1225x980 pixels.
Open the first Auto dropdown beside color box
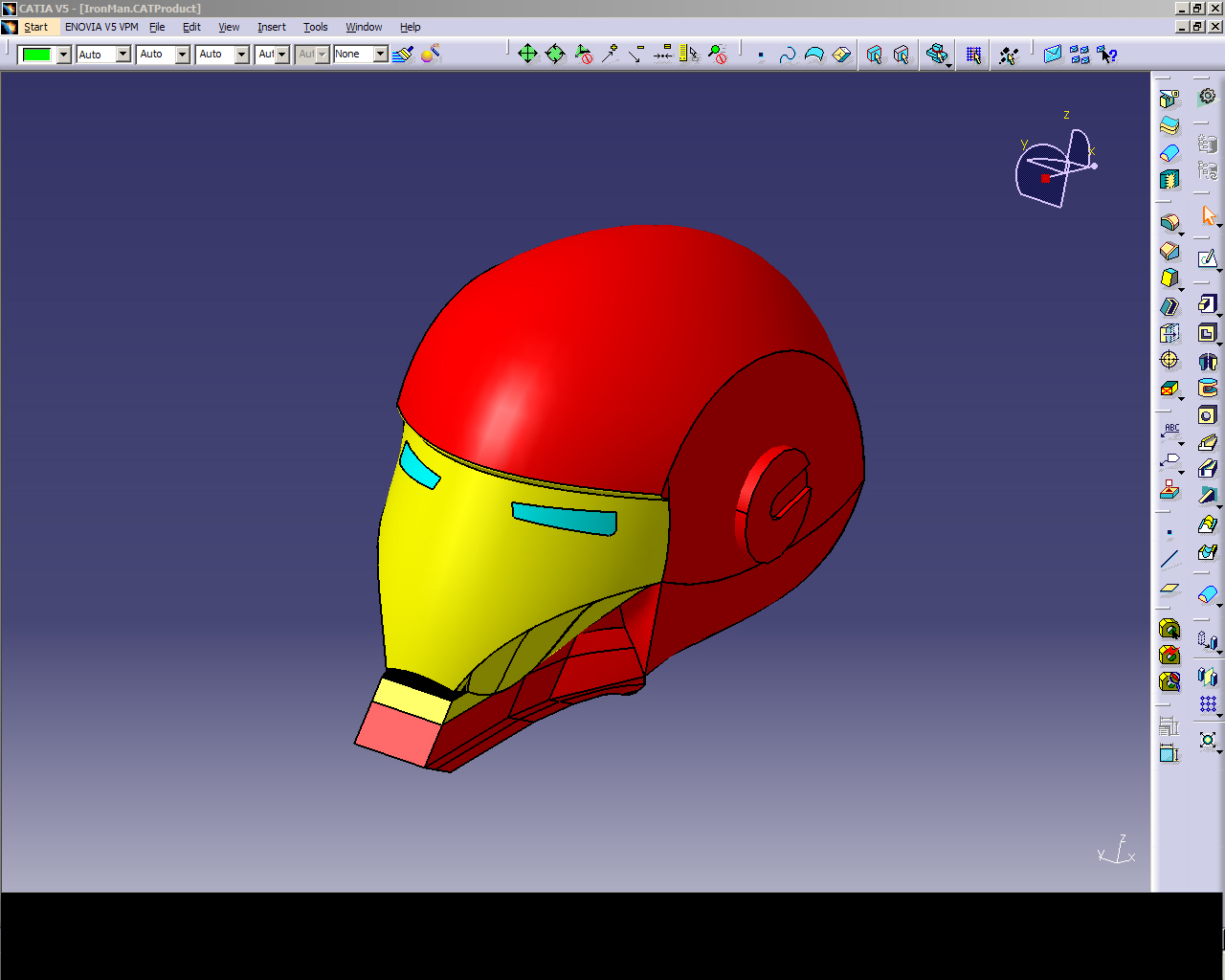click(123, 55)
